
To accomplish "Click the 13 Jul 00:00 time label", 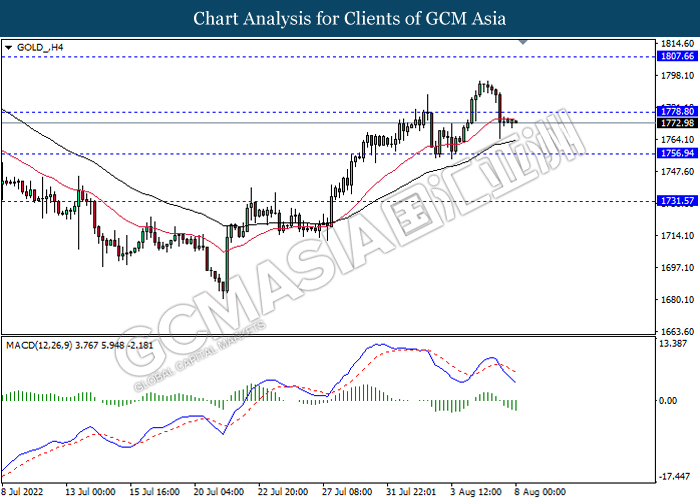I will (90, 492).
